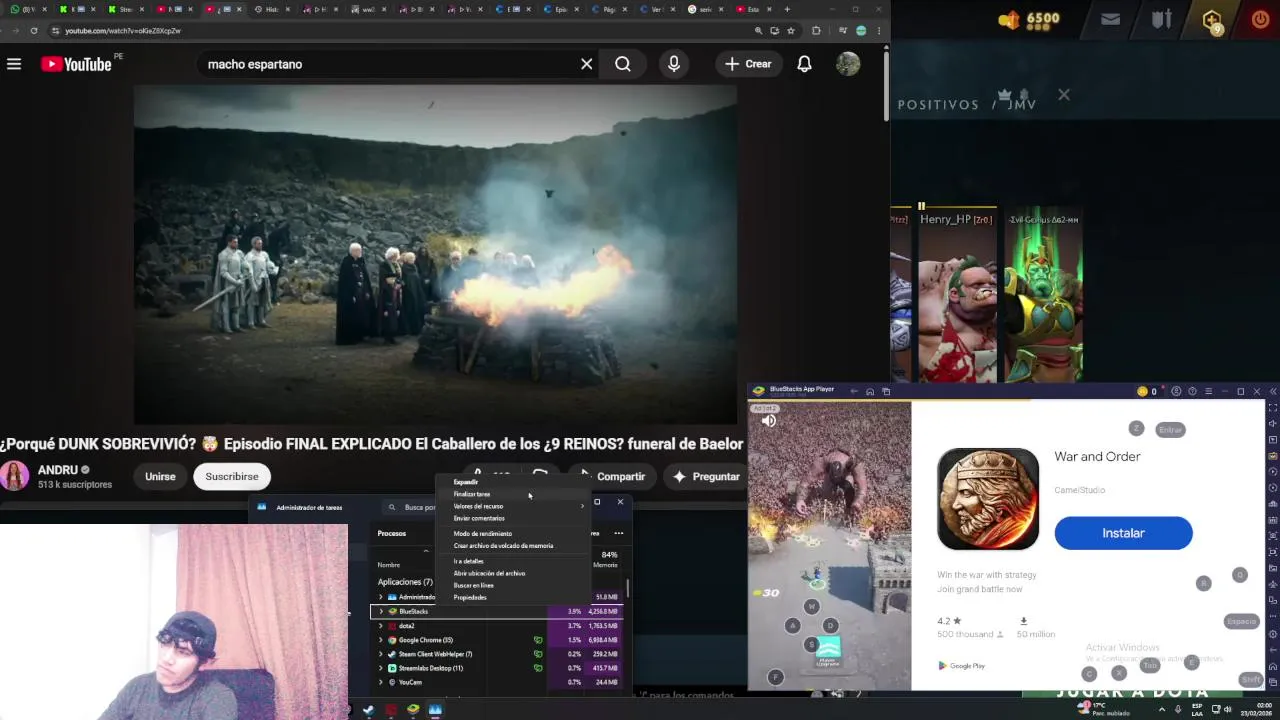Open the BlueStacks account profile icon
This screenshot has width=1280, height=720.
(x=1176, y=391)
